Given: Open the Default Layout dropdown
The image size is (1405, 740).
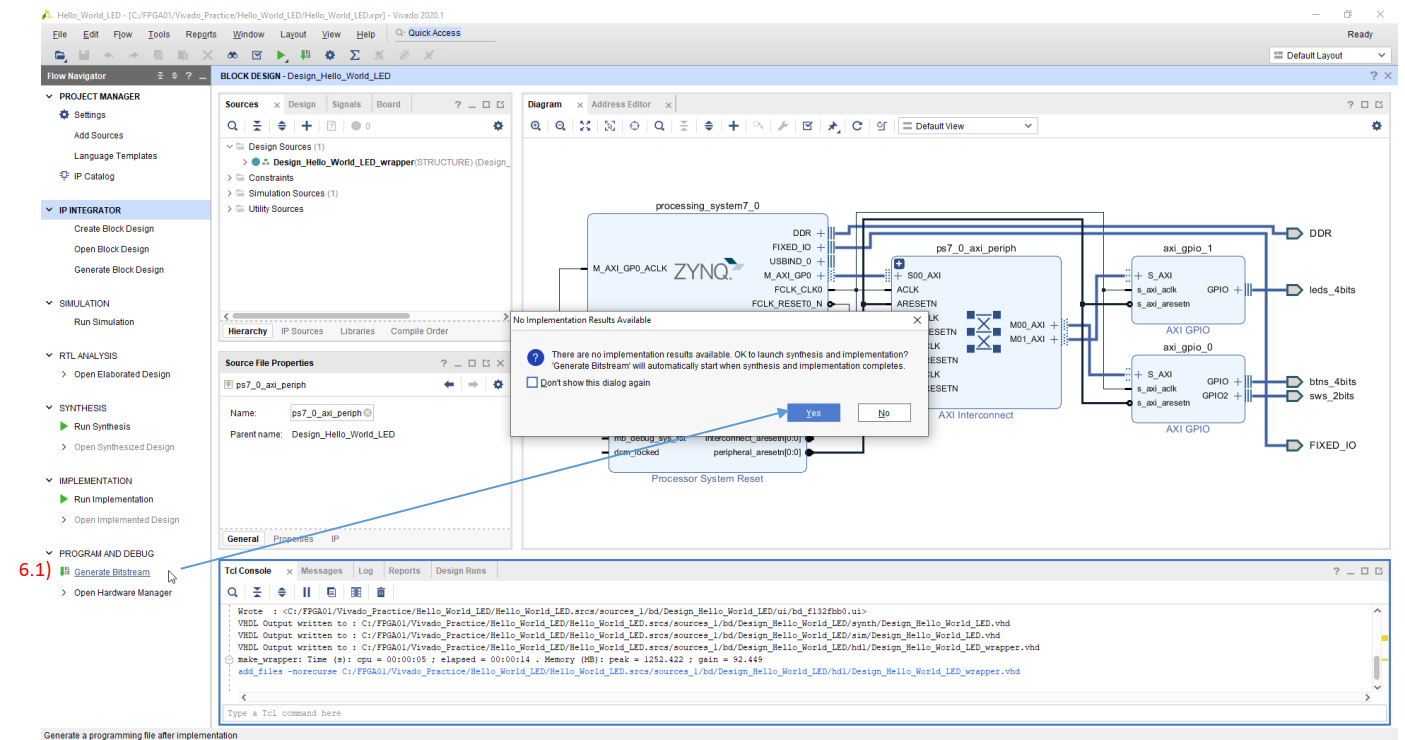Looking at the screenshot, I should [x=1330, y=55].
